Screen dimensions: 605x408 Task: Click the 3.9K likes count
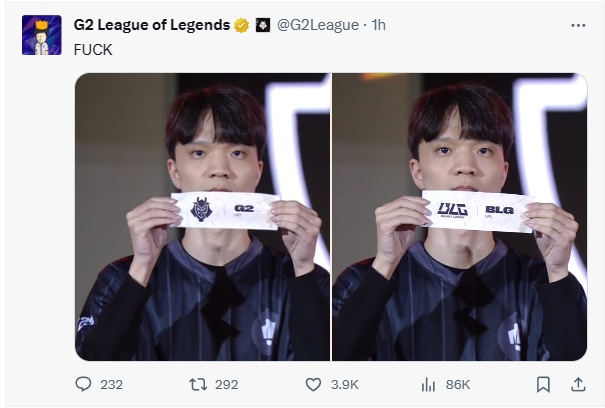(x=345, y=384)
